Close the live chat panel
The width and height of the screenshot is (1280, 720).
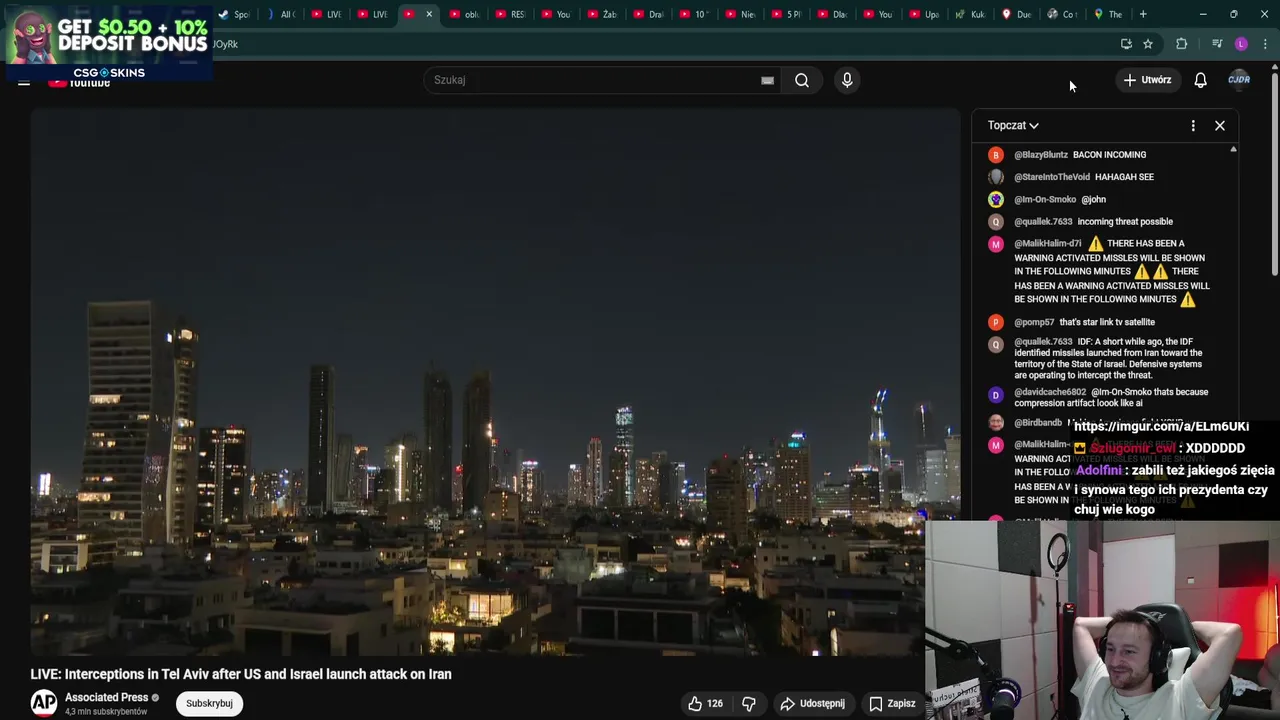(1220, 125)
